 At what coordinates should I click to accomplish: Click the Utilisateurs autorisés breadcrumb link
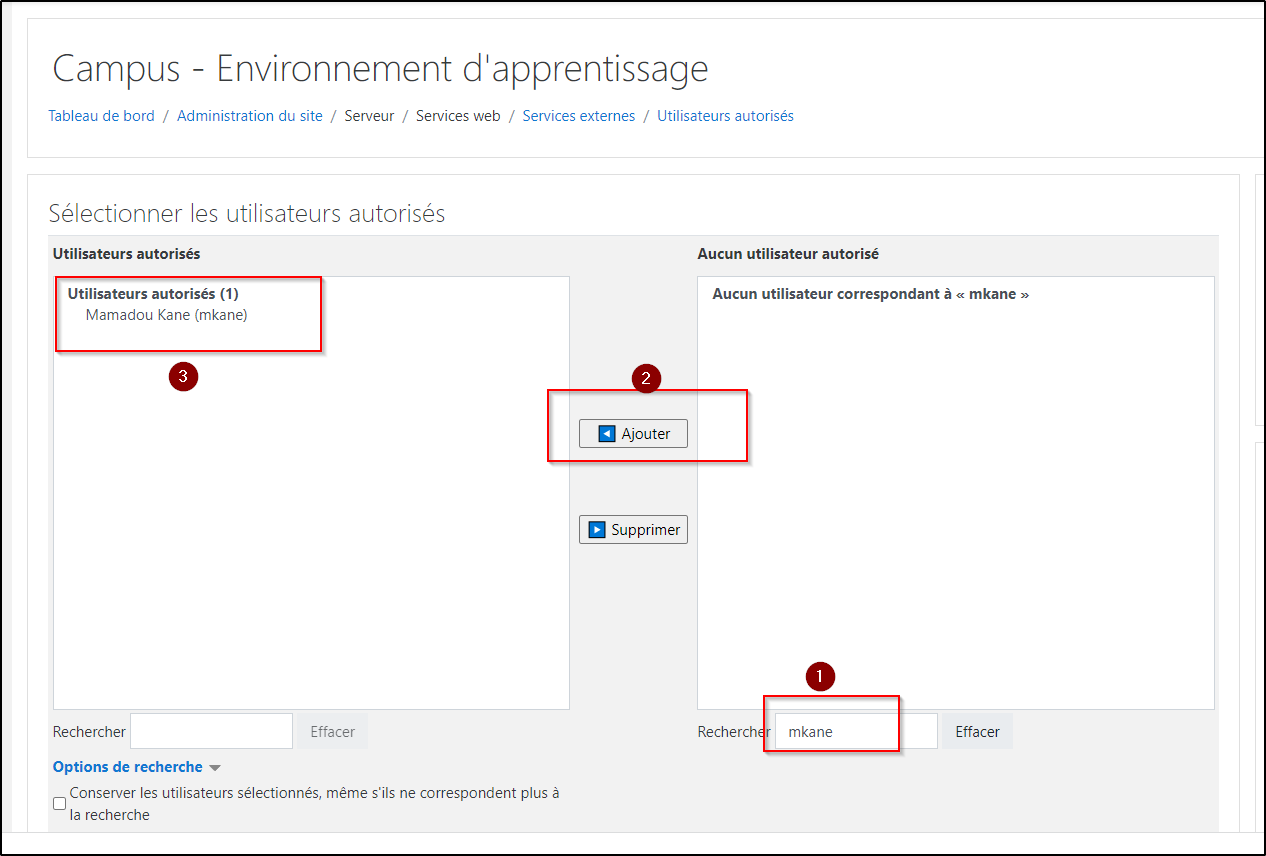pyautogui.click(x=725, y=116)
